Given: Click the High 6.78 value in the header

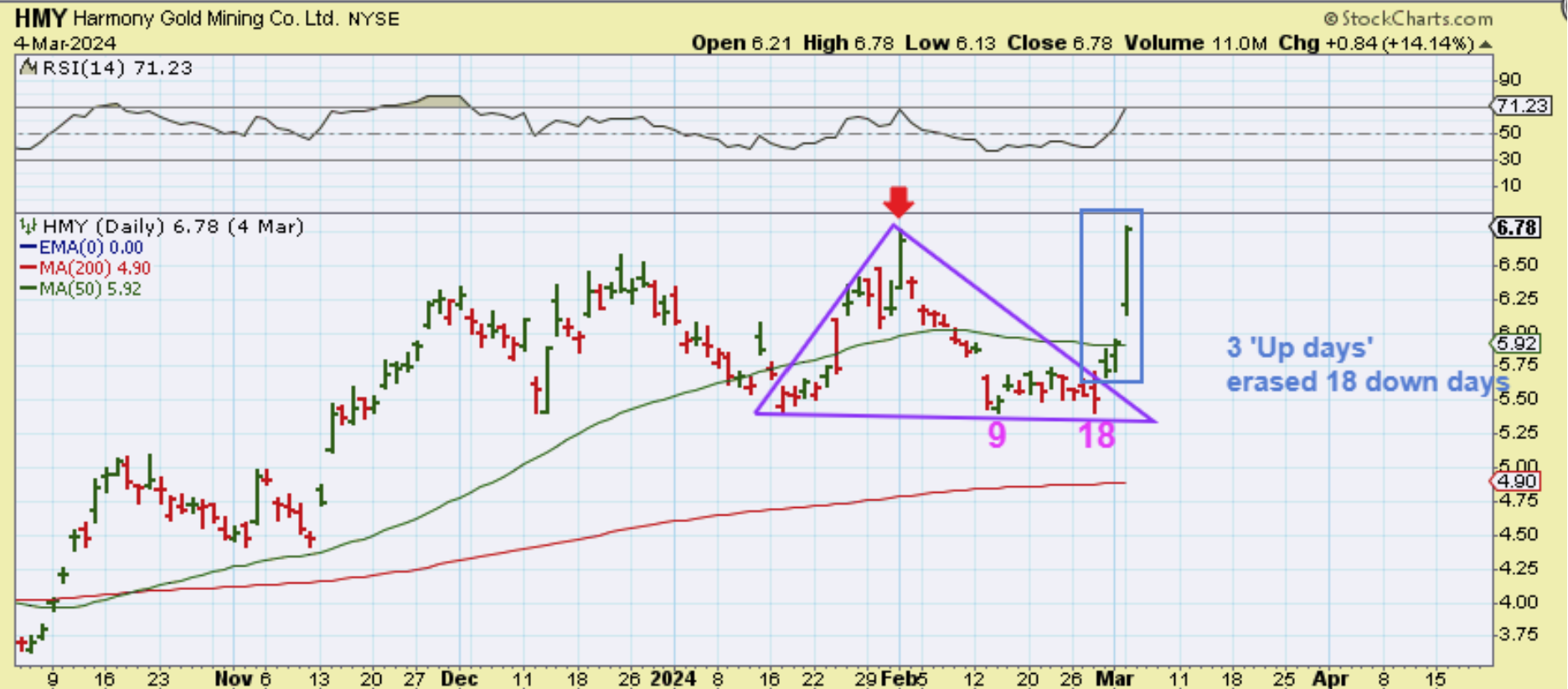Looking at the screenshot, I should pyautogui.click(x=848, y=43).
